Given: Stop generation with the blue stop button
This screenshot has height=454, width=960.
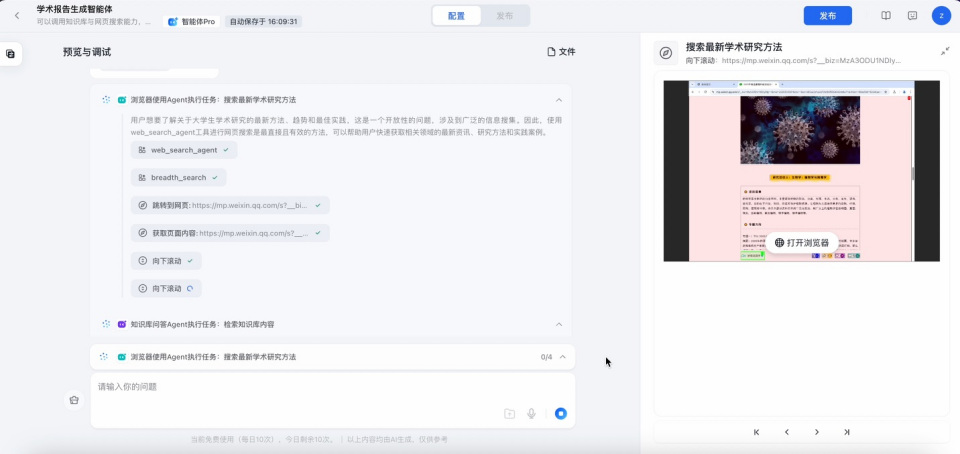Looking at the screenshot, I should click(x=561, y=414).
